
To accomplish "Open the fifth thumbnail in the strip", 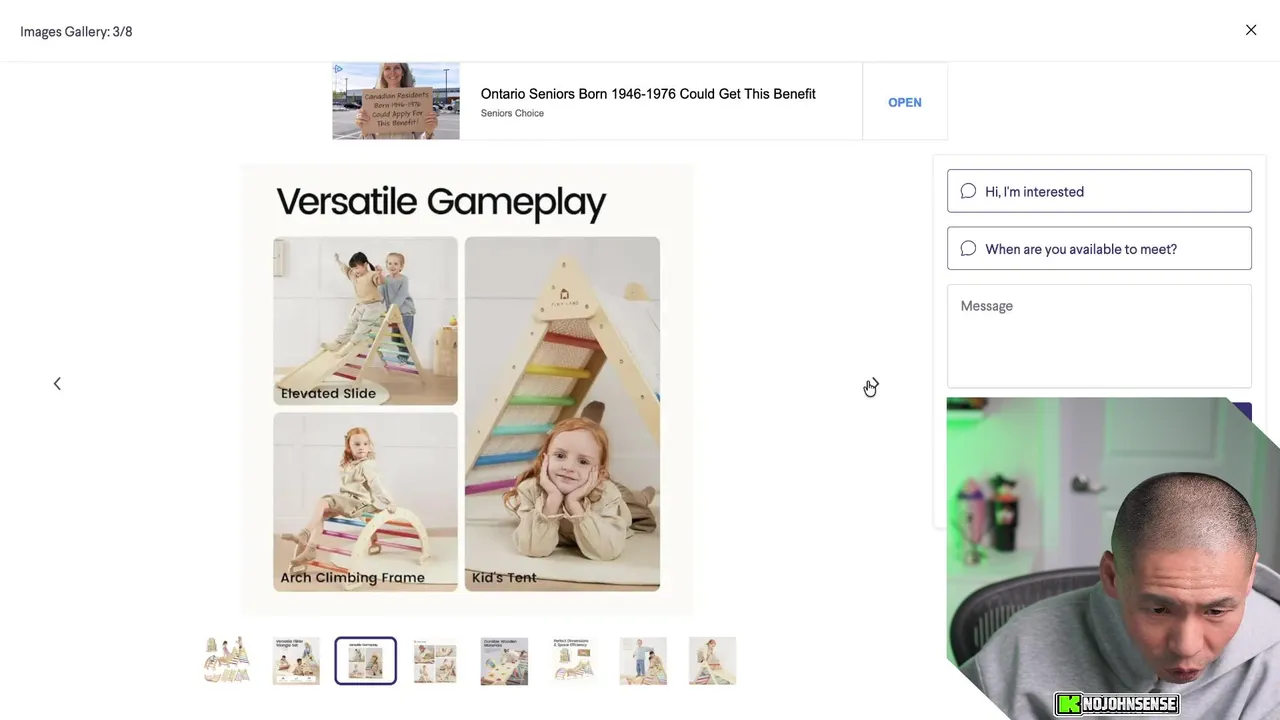I will tap(504, 661).
